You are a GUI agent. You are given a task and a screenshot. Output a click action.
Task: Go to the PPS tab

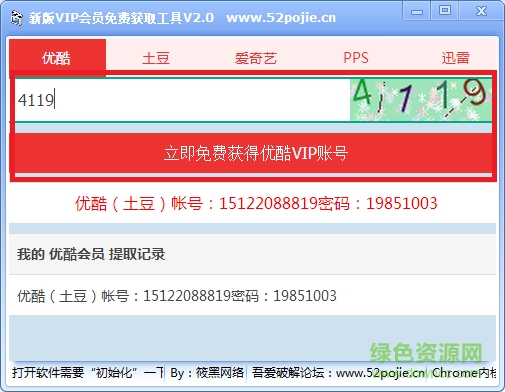point(356,58)
